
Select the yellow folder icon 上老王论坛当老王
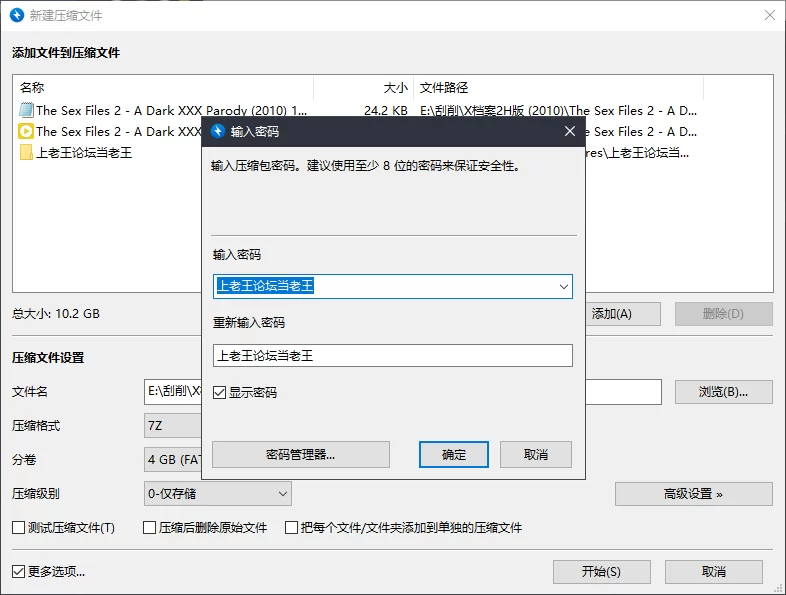26,152
